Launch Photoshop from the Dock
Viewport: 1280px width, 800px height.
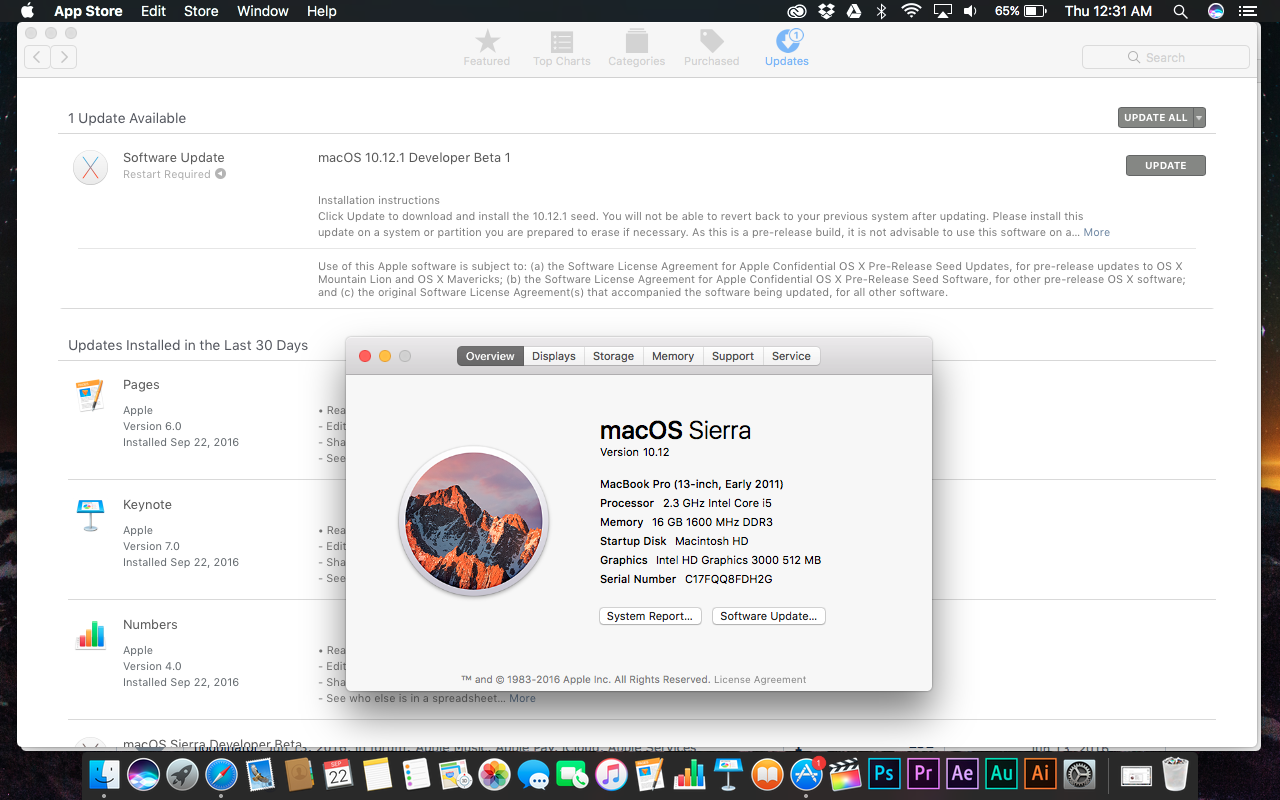884,773
